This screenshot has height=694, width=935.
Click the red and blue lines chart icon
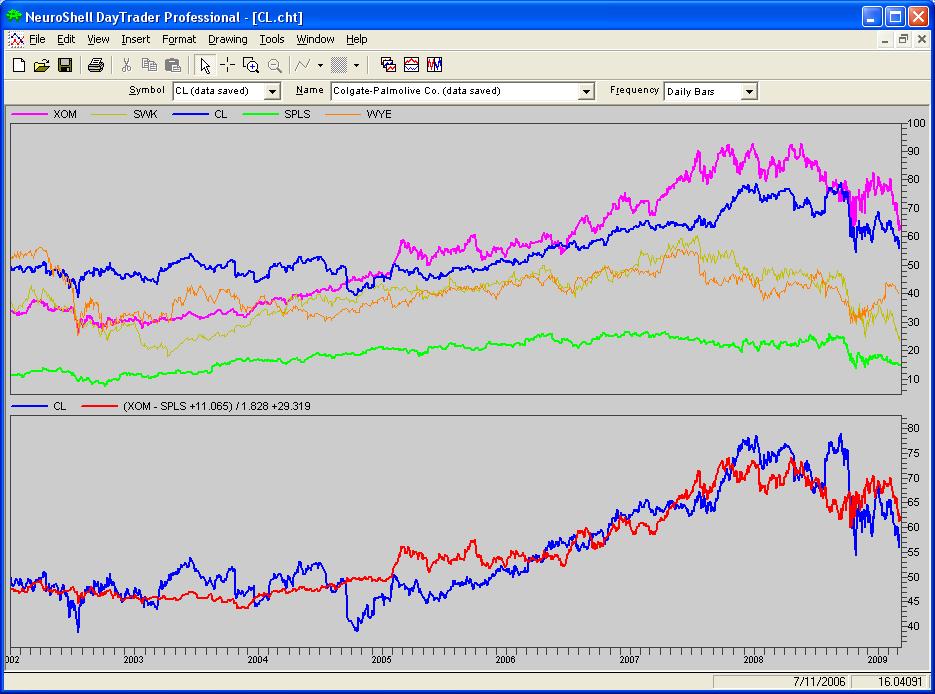(x=411, y=65)
